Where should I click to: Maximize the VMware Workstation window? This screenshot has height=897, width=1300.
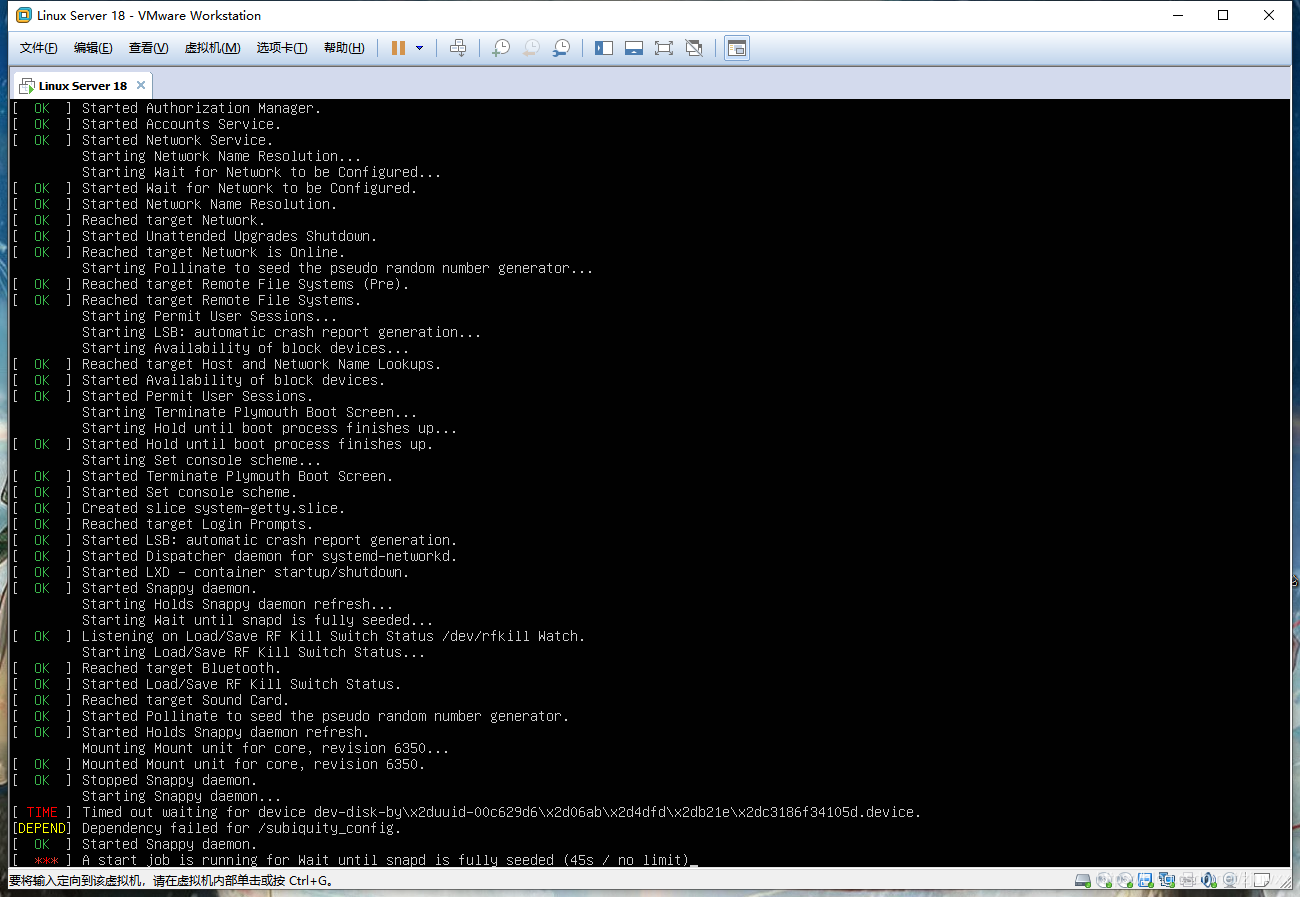tap(1223, 15)
